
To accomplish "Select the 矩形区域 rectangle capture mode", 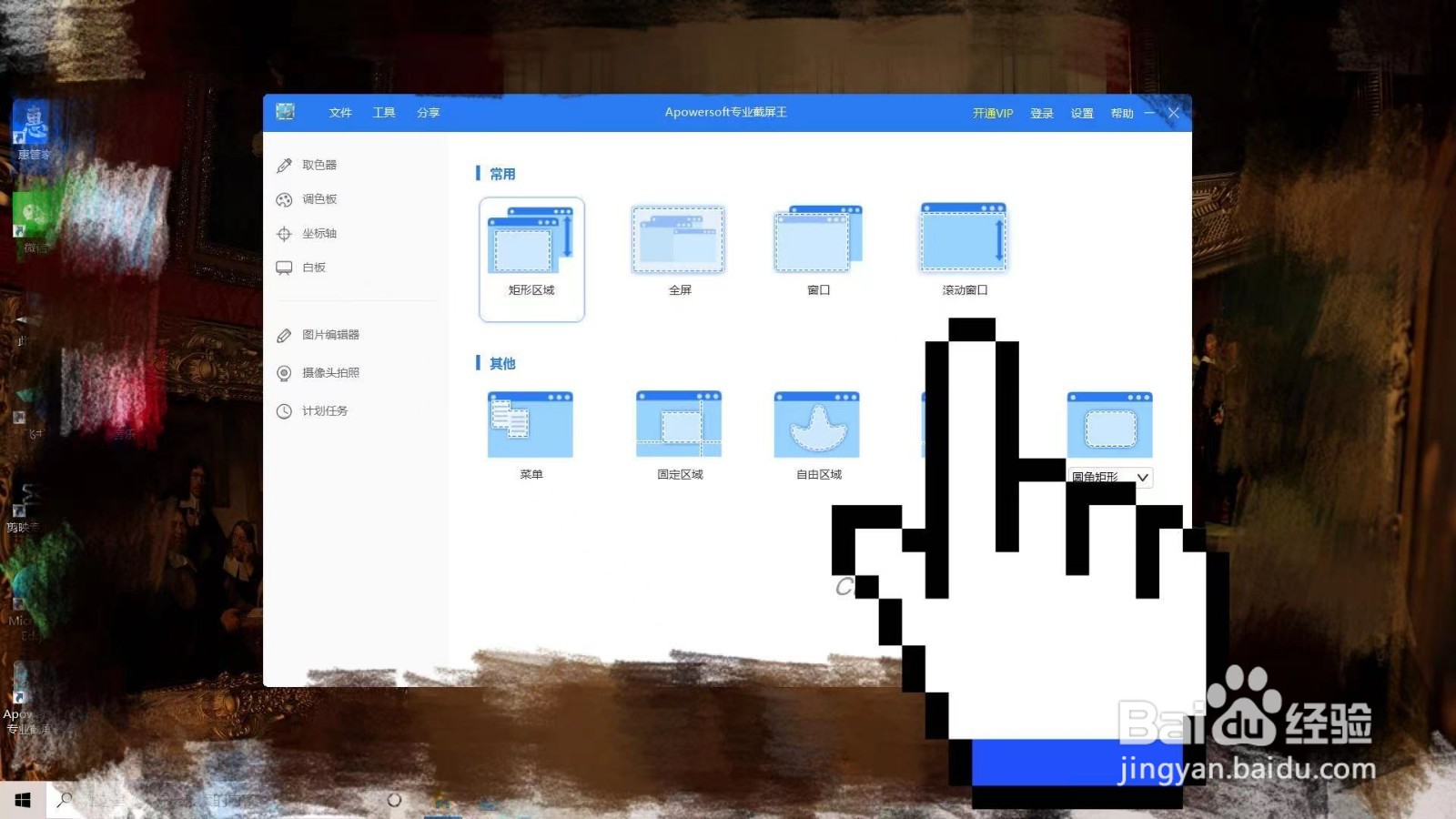I will [x=531, y=259].
